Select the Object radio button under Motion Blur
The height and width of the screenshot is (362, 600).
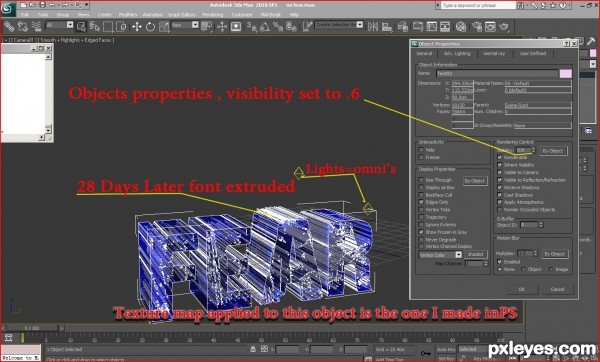pyautogui.click(x=523, y=269)
